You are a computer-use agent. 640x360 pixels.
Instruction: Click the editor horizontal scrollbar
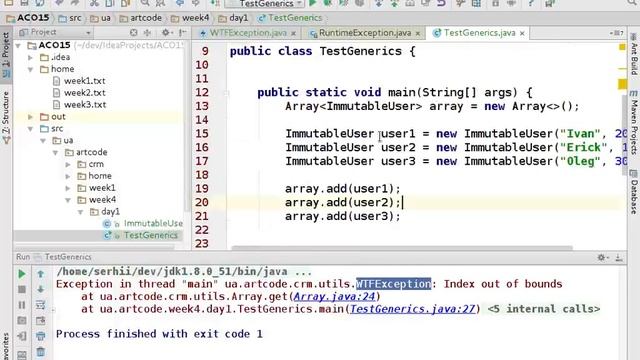402,248
